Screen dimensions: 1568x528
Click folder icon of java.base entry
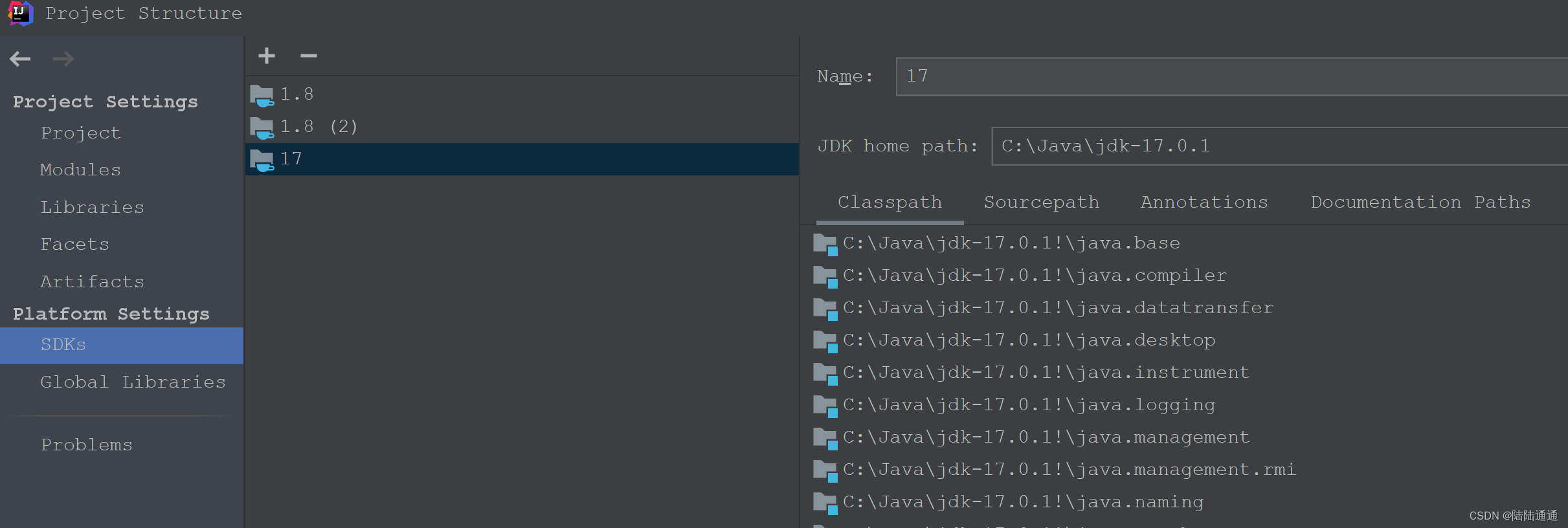(x=825, y=245)
